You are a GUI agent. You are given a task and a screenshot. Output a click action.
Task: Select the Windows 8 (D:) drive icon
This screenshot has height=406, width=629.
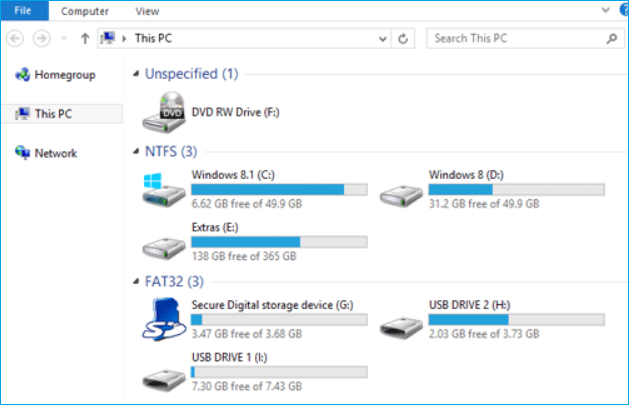click(401, 189)
